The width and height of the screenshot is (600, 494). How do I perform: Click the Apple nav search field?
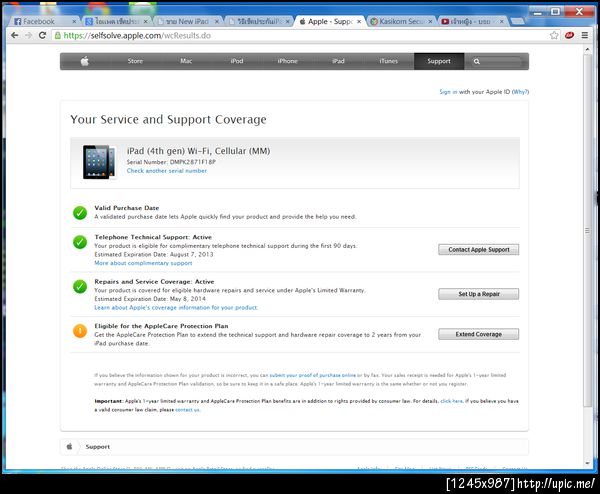pos(501,61)
